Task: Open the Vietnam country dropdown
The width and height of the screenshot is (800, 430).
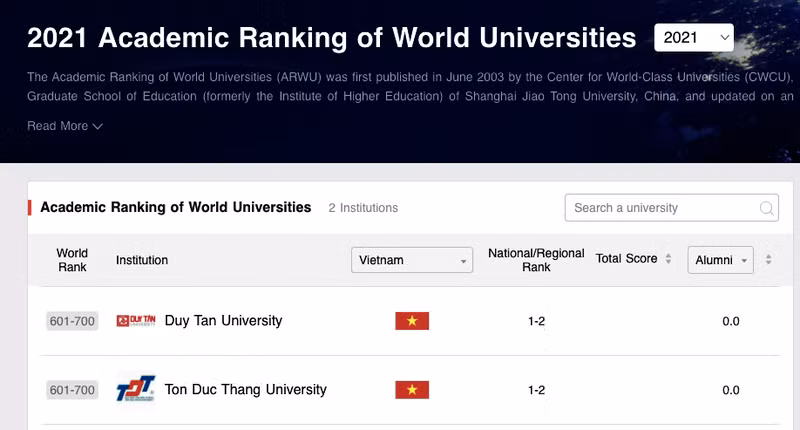Action: tap(412, 260)
